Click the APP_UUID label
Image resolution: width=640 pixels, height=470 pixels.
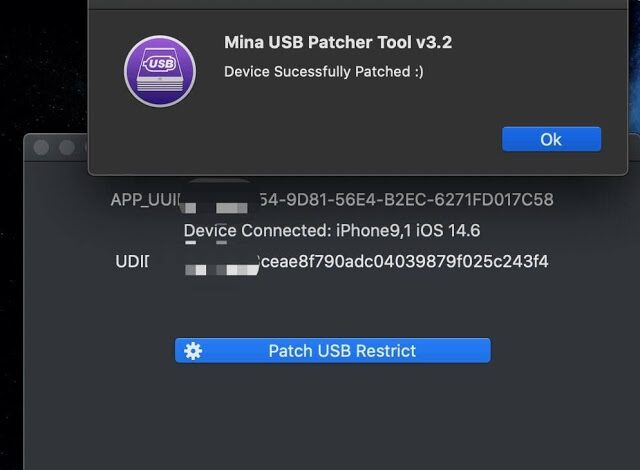[x=145, y=200]
